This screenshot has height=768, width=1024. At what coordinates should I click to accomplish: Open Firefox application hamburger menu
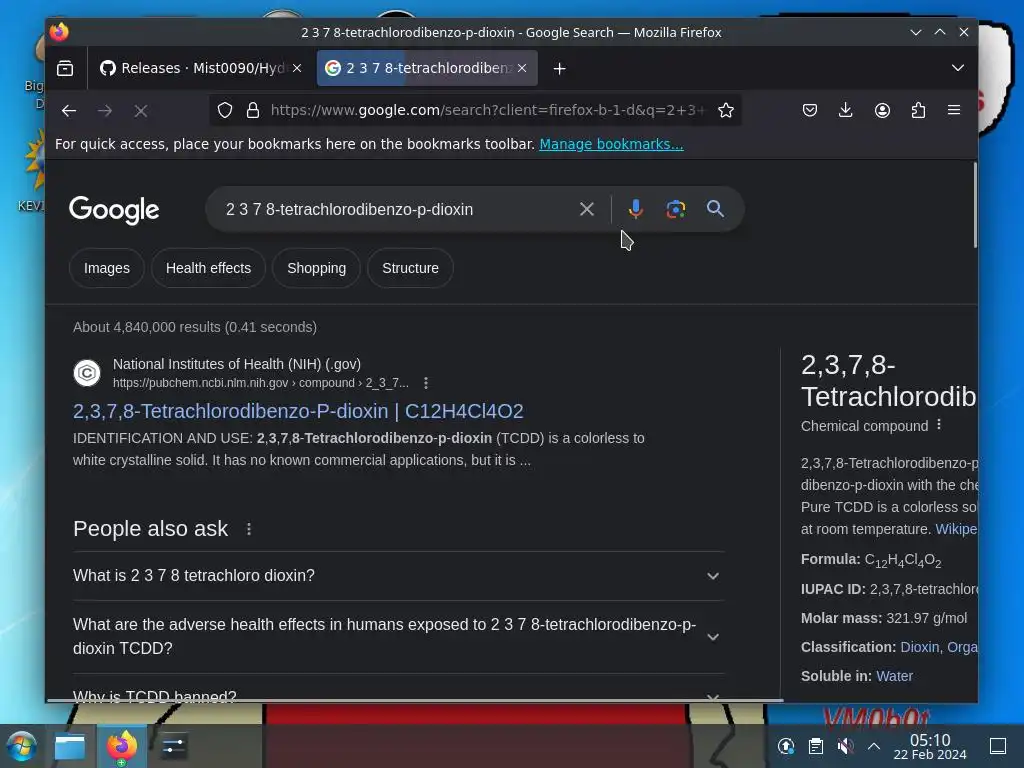953,110
